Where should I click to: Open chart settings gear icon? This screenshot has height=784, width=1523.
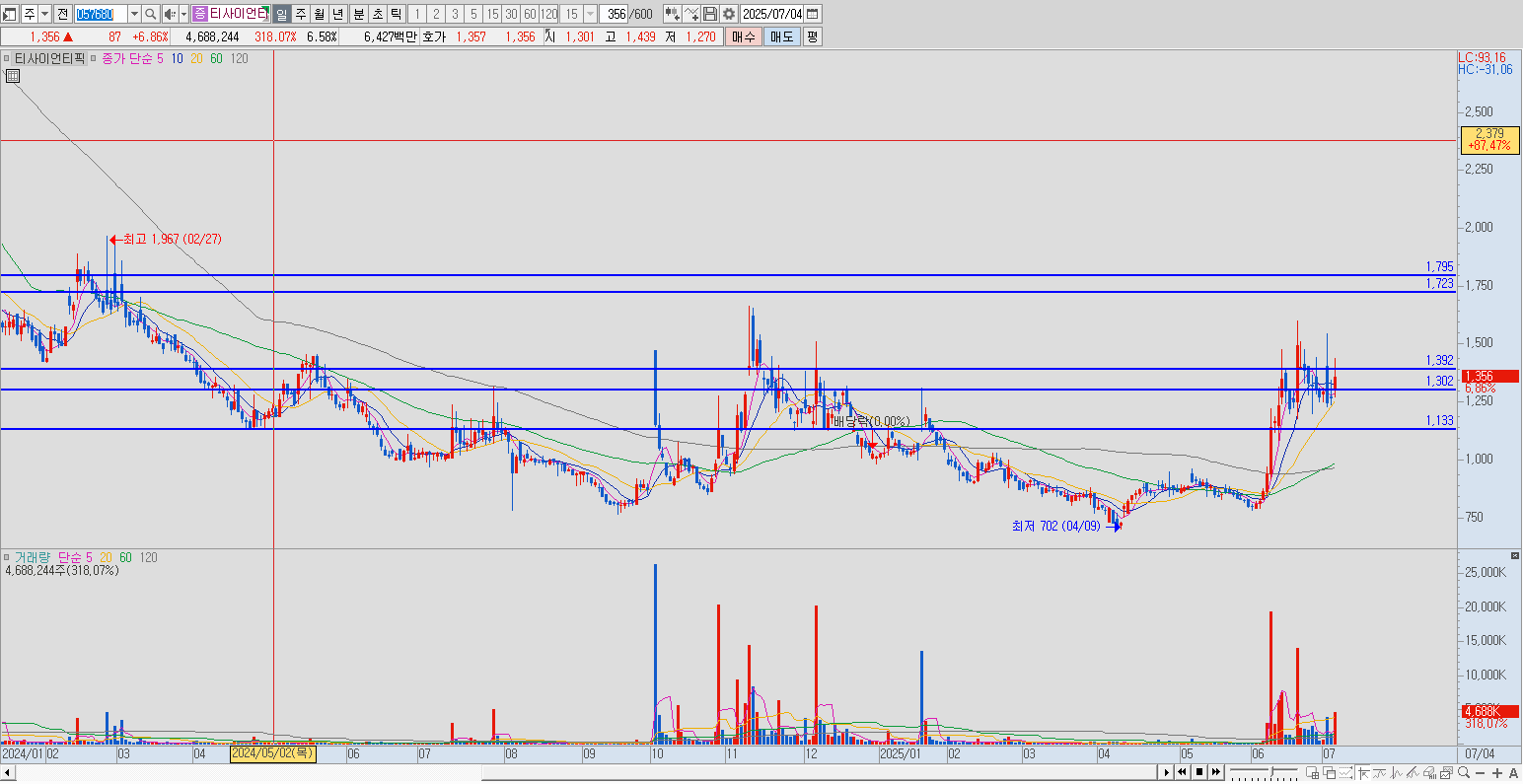coord(728,14)
